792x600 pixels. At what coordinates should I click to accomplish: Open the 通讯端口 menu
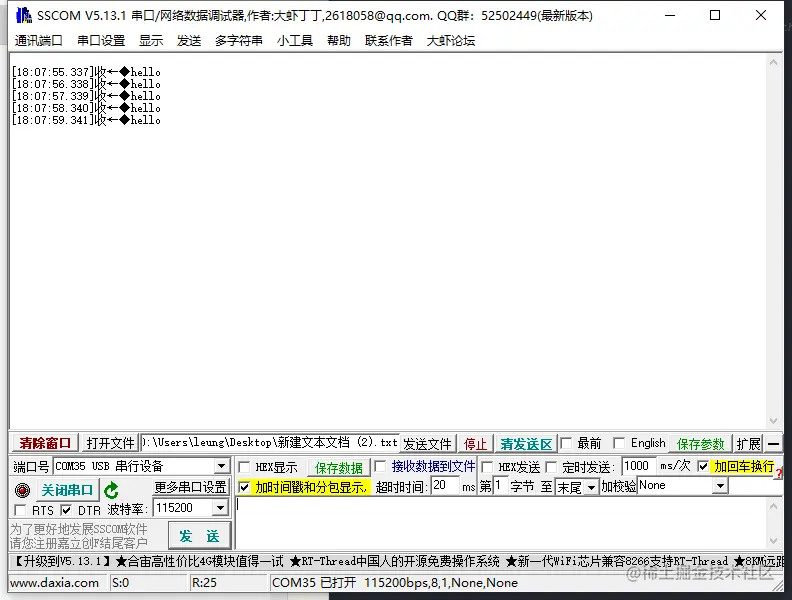coord(38,40)
